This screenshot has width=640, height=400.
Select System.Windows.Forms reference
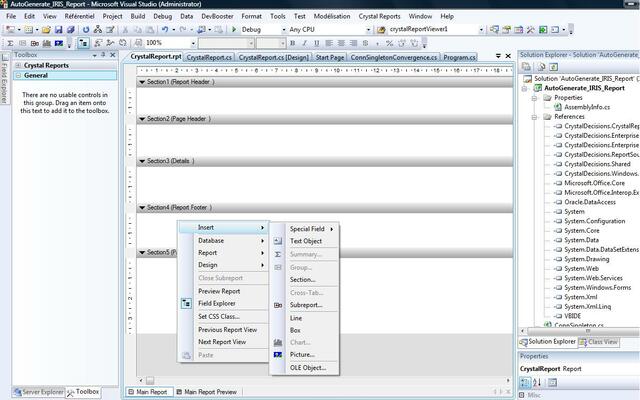click(598, 288)
